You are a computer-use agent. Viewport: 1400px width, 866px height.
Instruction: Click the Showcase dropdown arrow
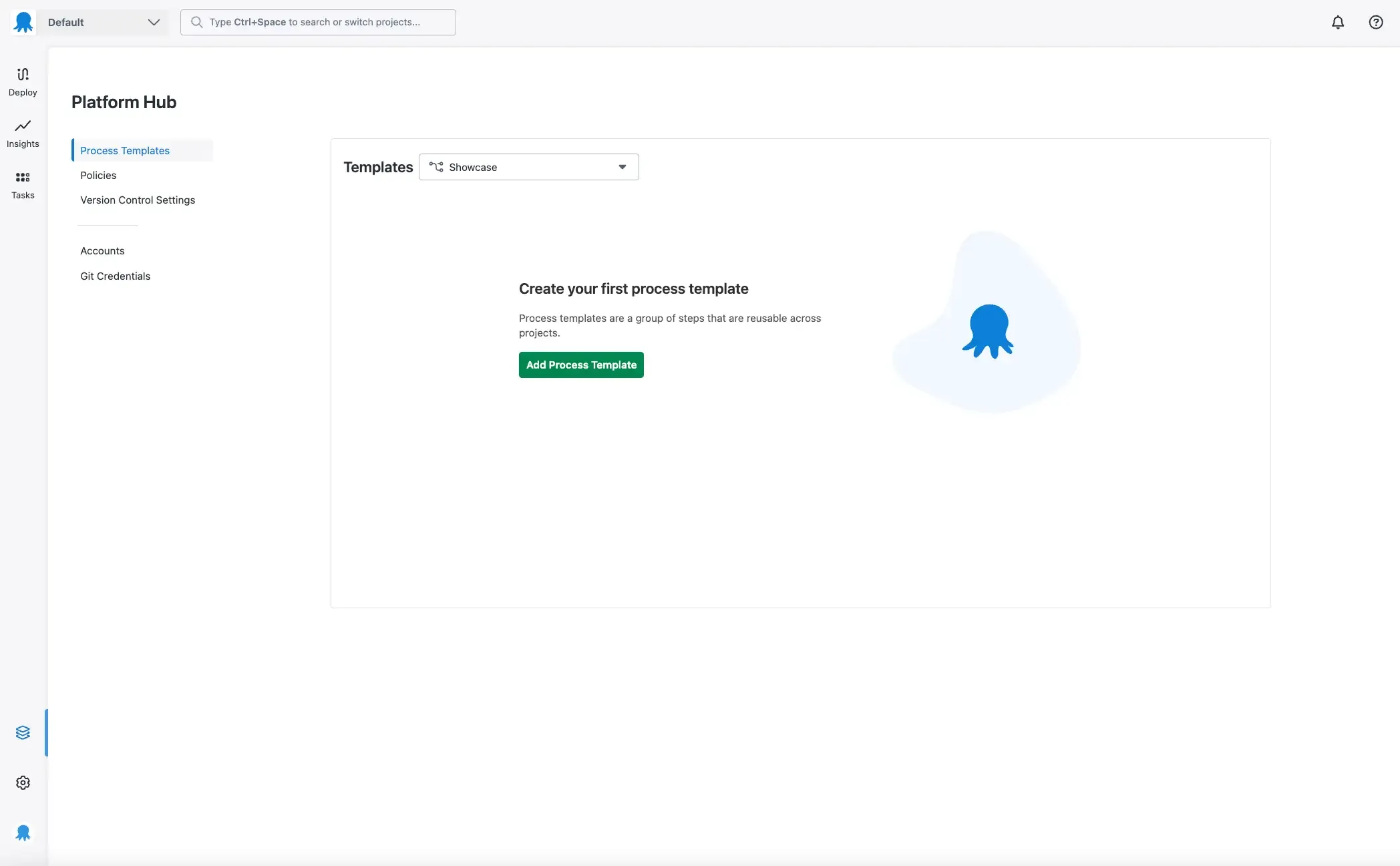(x=623, y=167)
